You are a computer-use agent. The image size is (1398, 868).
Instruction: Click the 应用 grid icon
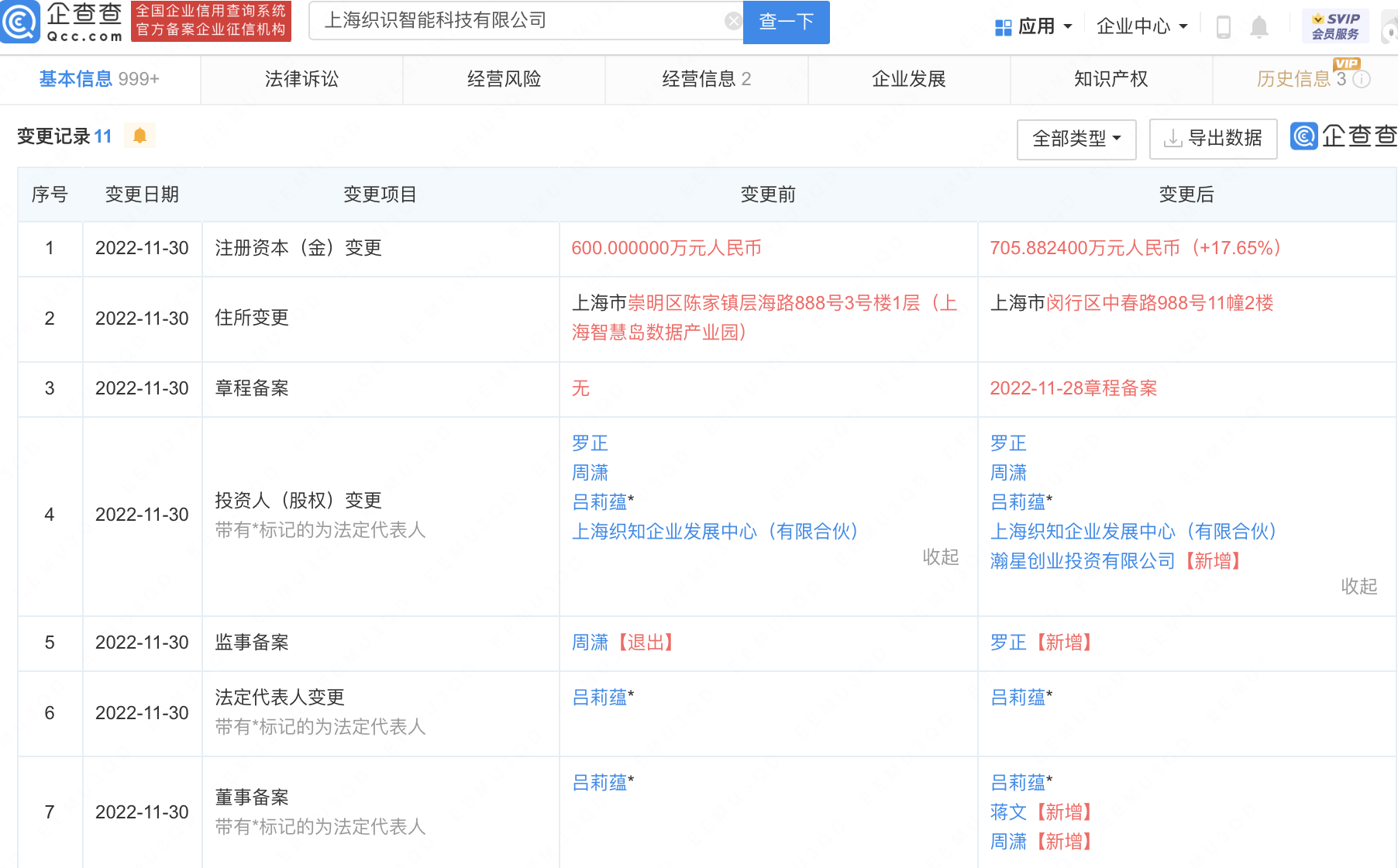pos(1003,27)
